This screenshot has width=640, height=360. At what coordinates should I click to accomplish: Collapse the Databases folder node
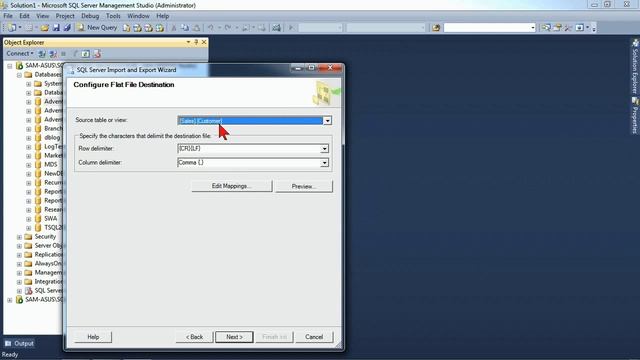pos(19,75)
